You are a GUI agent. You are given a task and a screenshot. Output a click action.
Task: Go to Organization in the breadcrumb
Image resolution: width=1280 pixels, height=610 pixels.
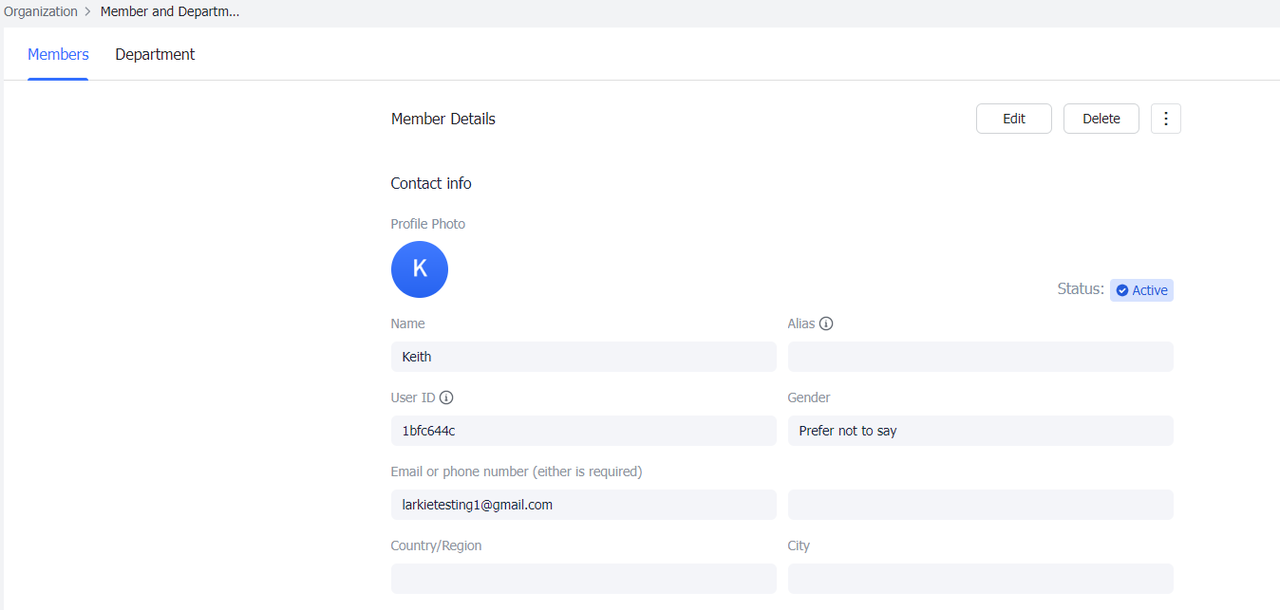coord(41,12)
